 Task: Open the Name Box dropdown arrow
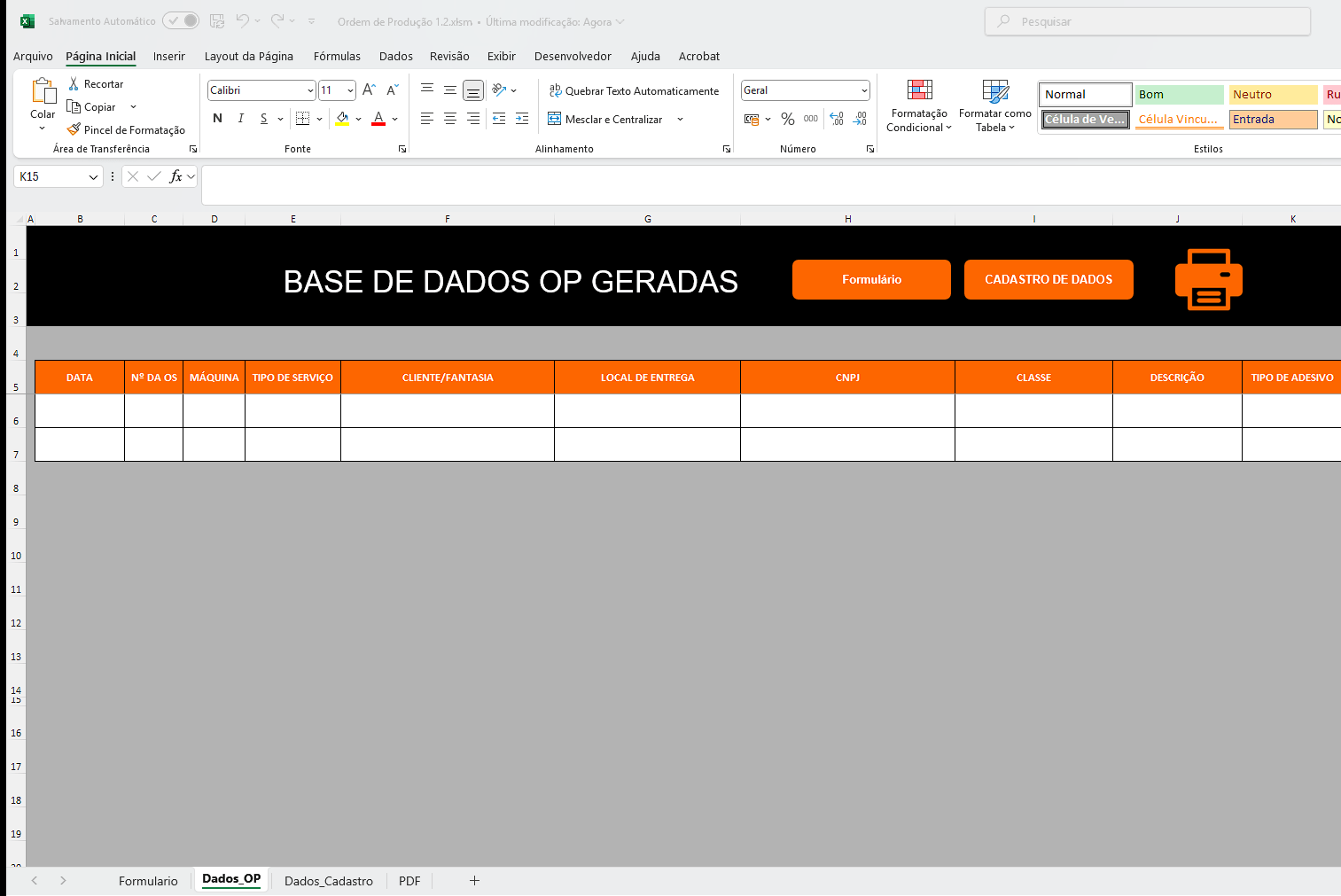[93, 176]
